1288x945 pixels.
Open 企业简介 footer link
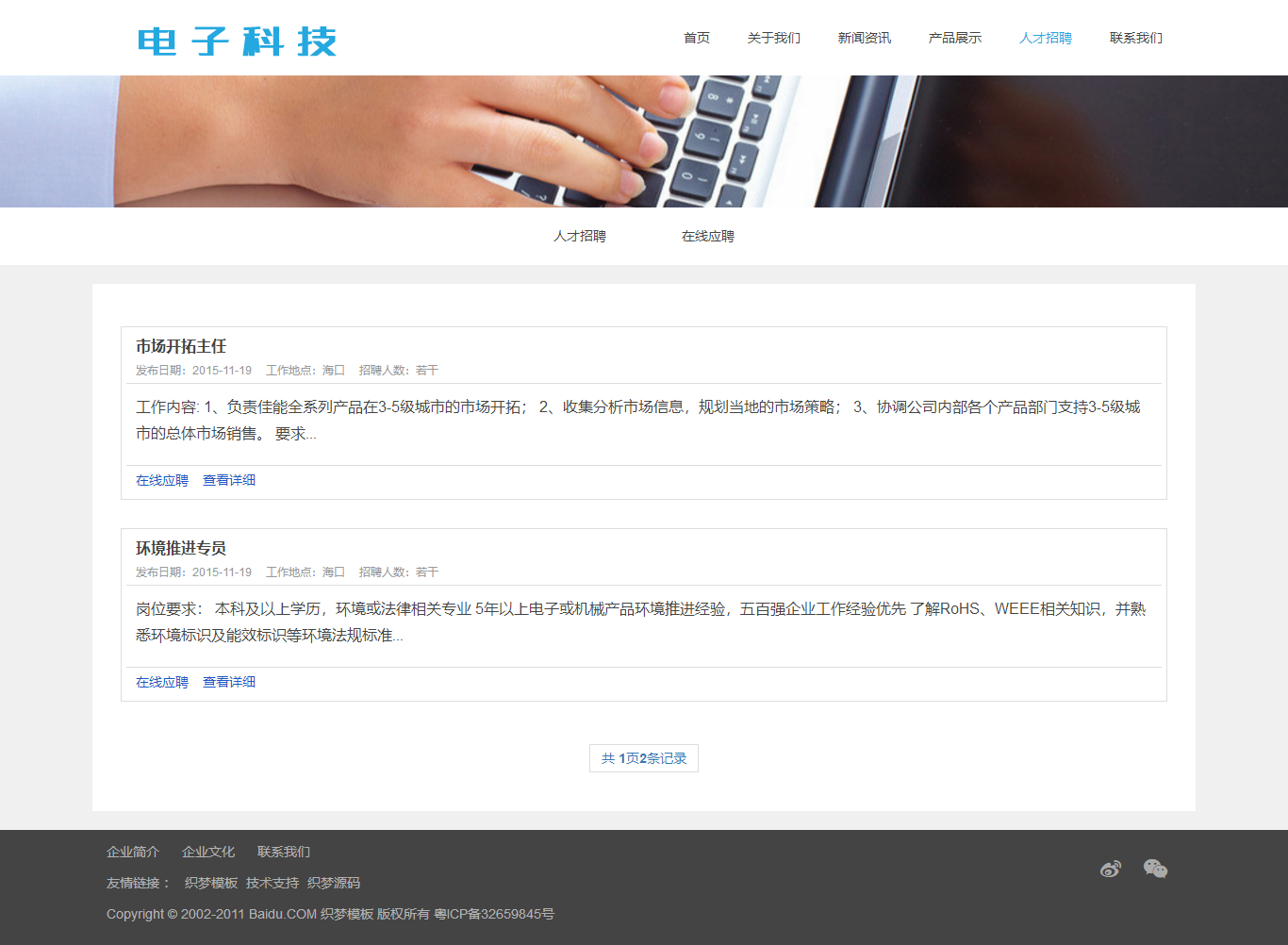133,852
